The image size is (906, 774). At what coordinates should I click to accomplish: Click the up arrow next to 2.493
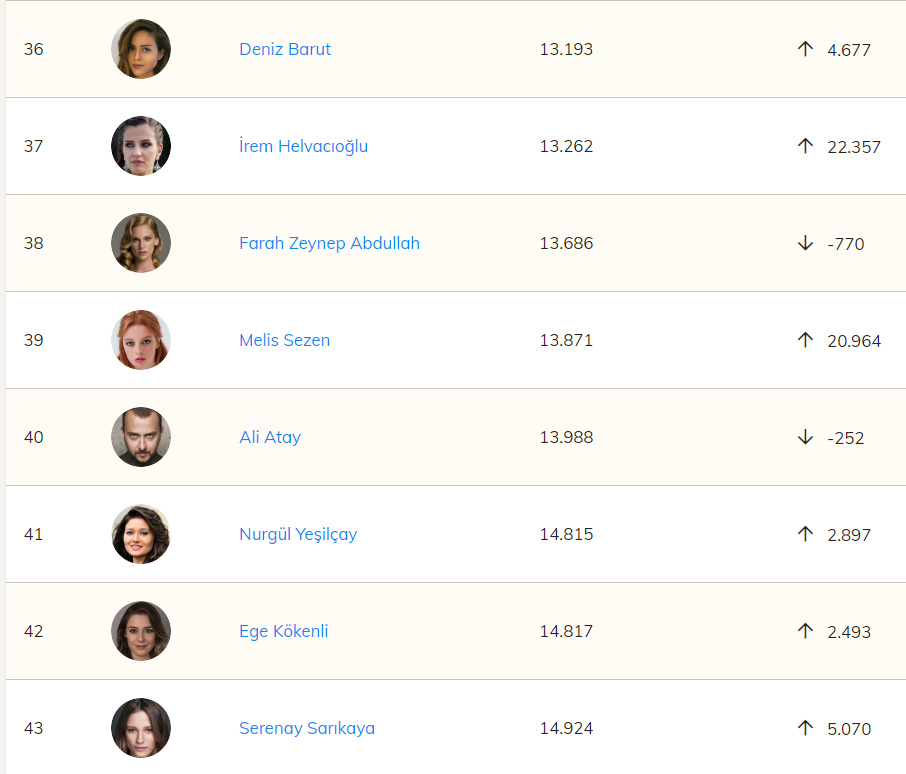coord(805,631)
